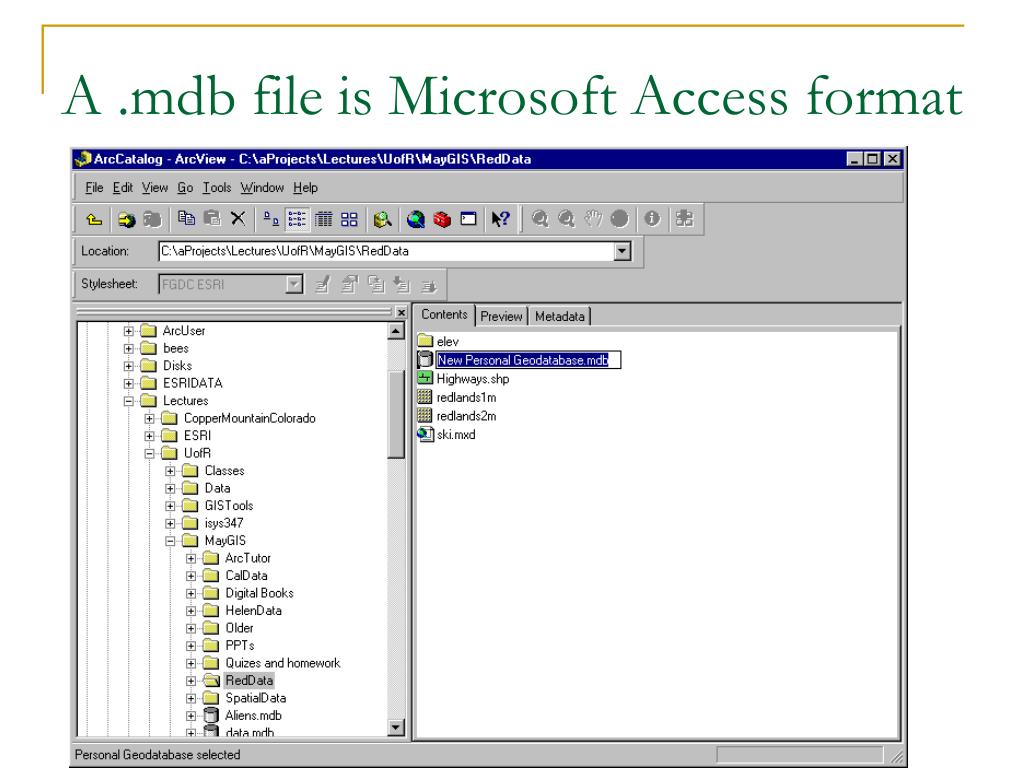Click the Export Metadata icon
The image size is (1024, 768).
click(429, 285)
